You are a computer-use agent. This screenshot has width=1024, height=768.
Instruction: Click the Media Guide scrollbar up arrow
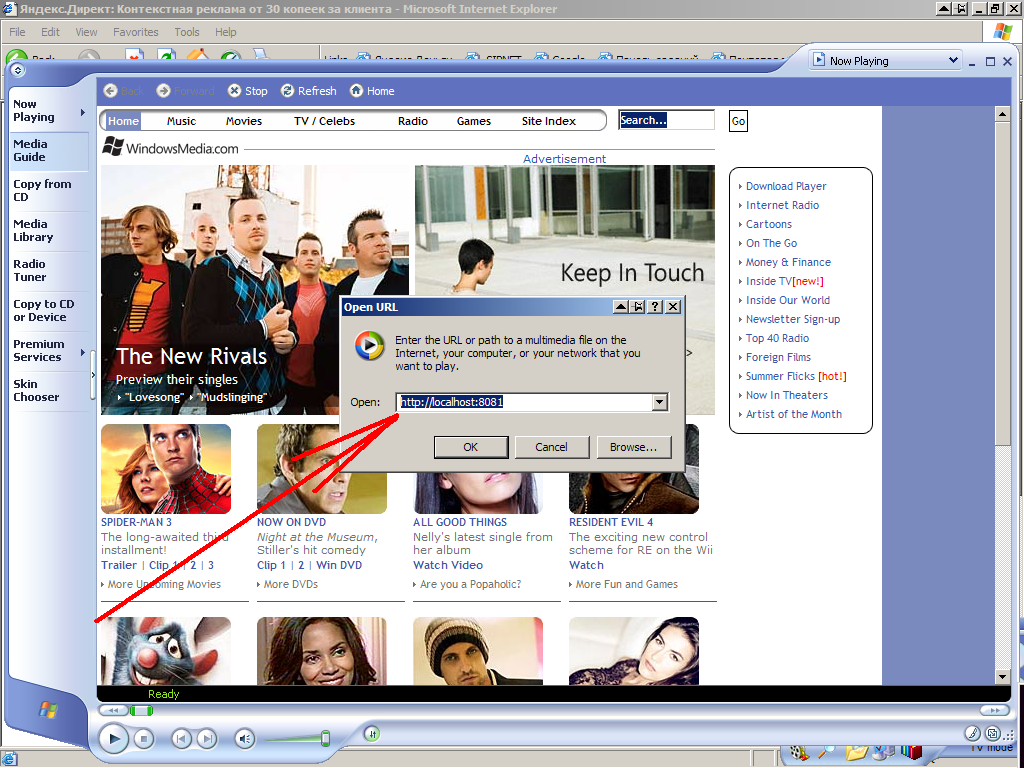[x=1002, y=114]
